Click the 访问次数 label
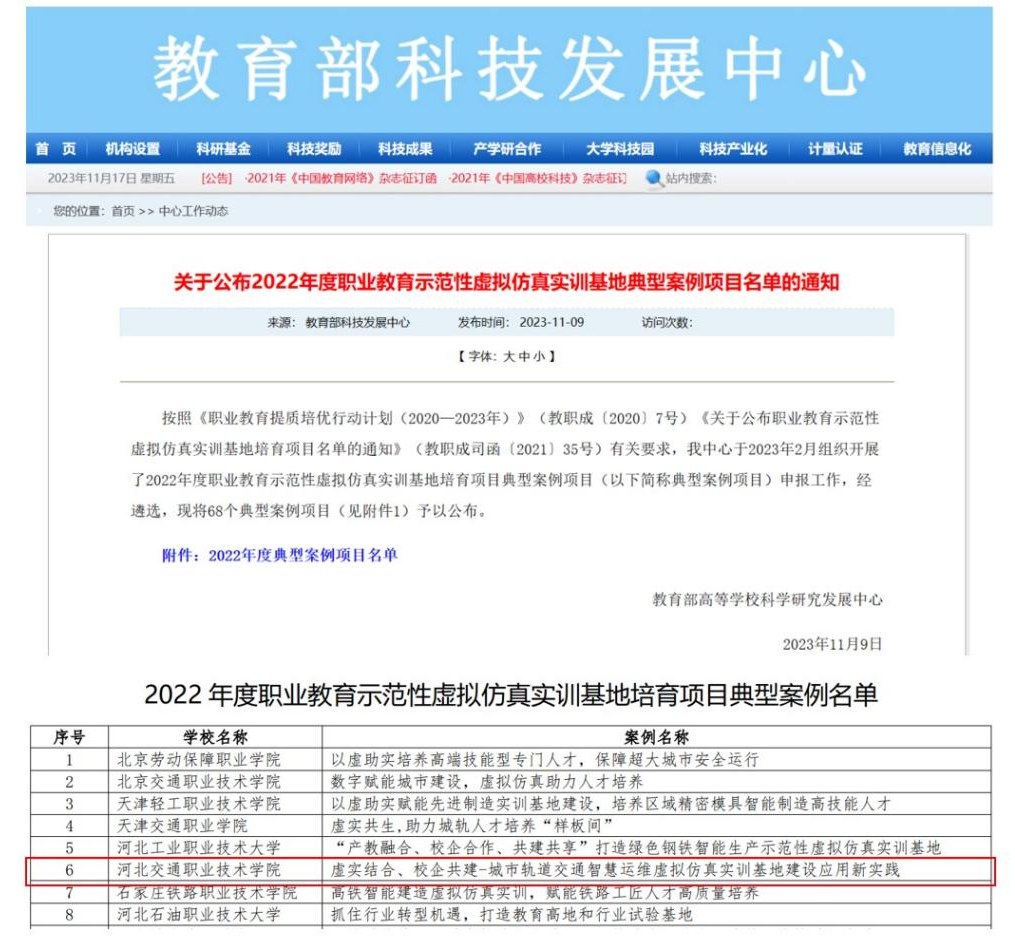This screenshot has height=944, width=1015. [667, 322]
